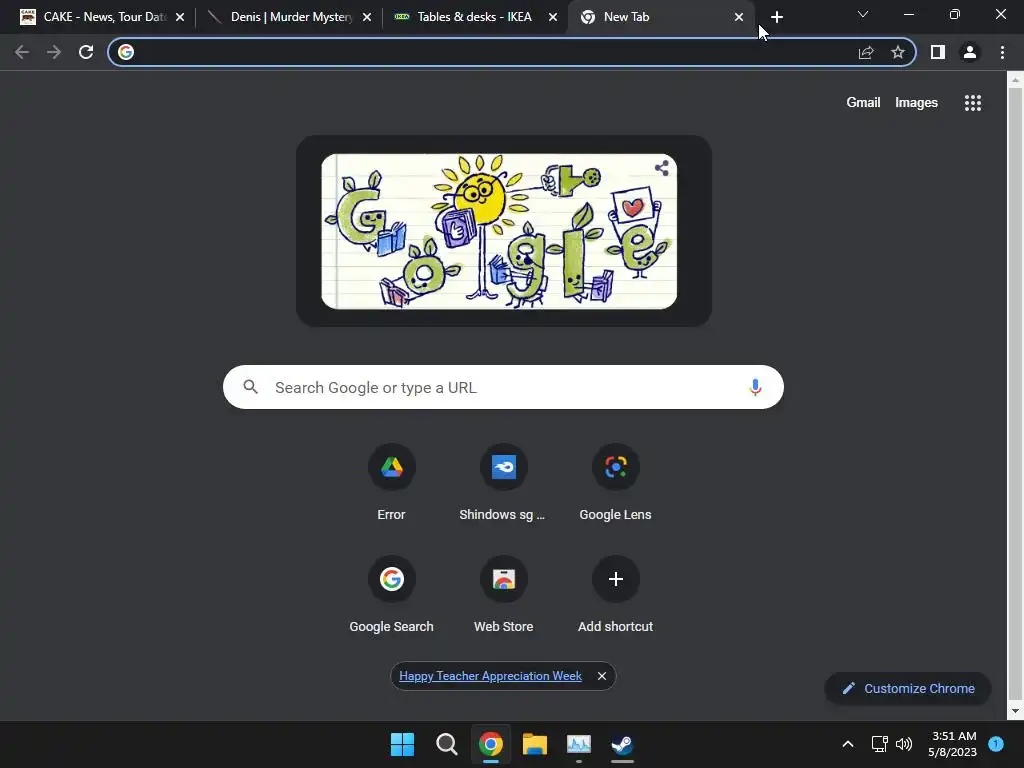Open the profile avatar menu
Image resolution: width=1024 pixels, height=768 pixels.
click(x=970, y=52)
